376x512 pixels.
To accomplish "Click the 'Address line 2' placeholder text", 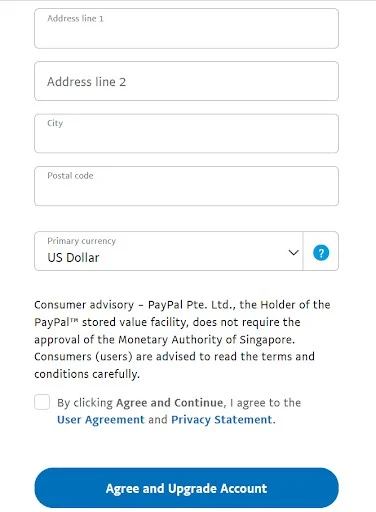I will coord(87,82).
